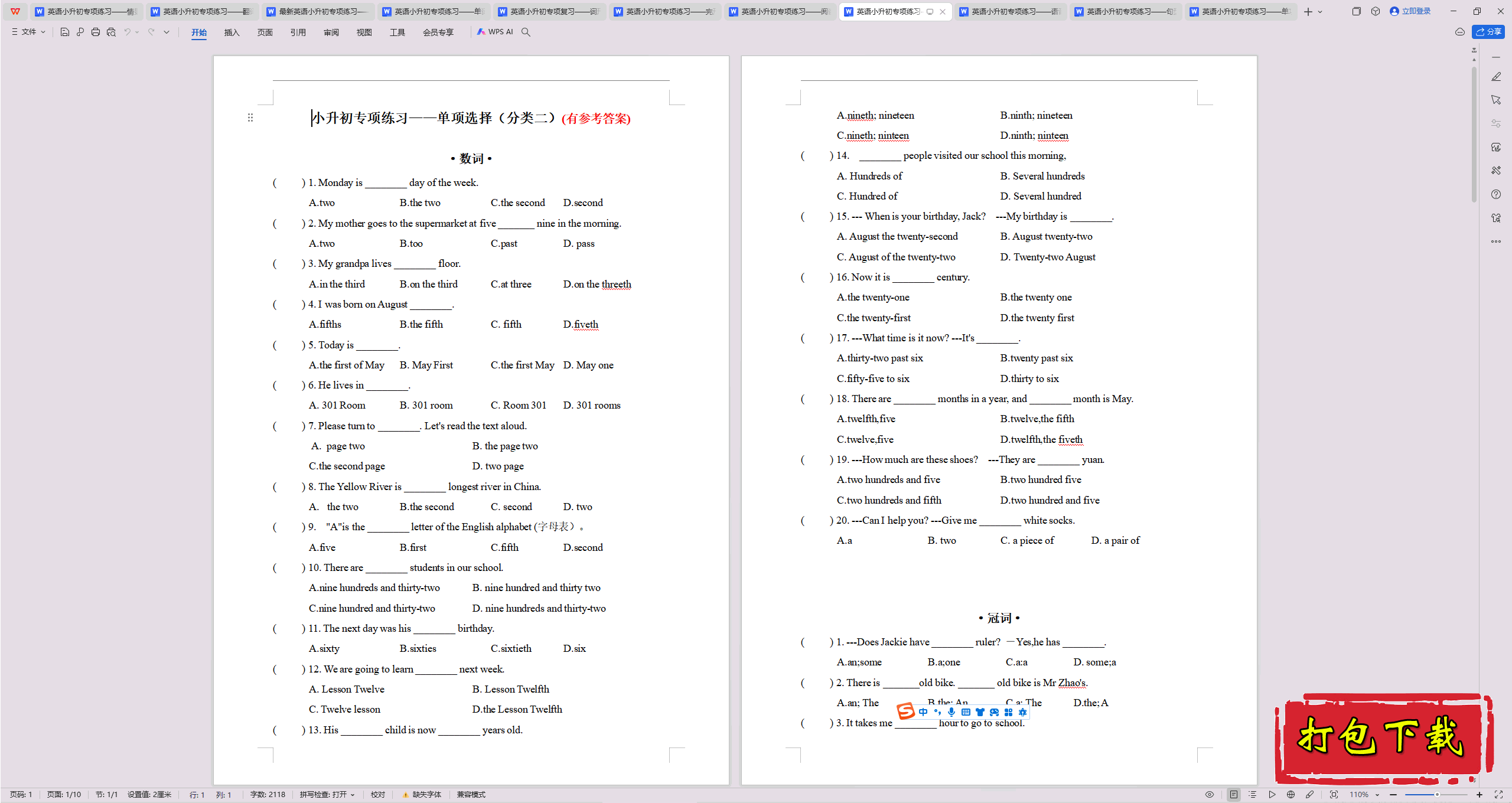Open the 工具 Tools ribbon tab
Viewport: 1512px width, 803px height.
coord(397,32)
